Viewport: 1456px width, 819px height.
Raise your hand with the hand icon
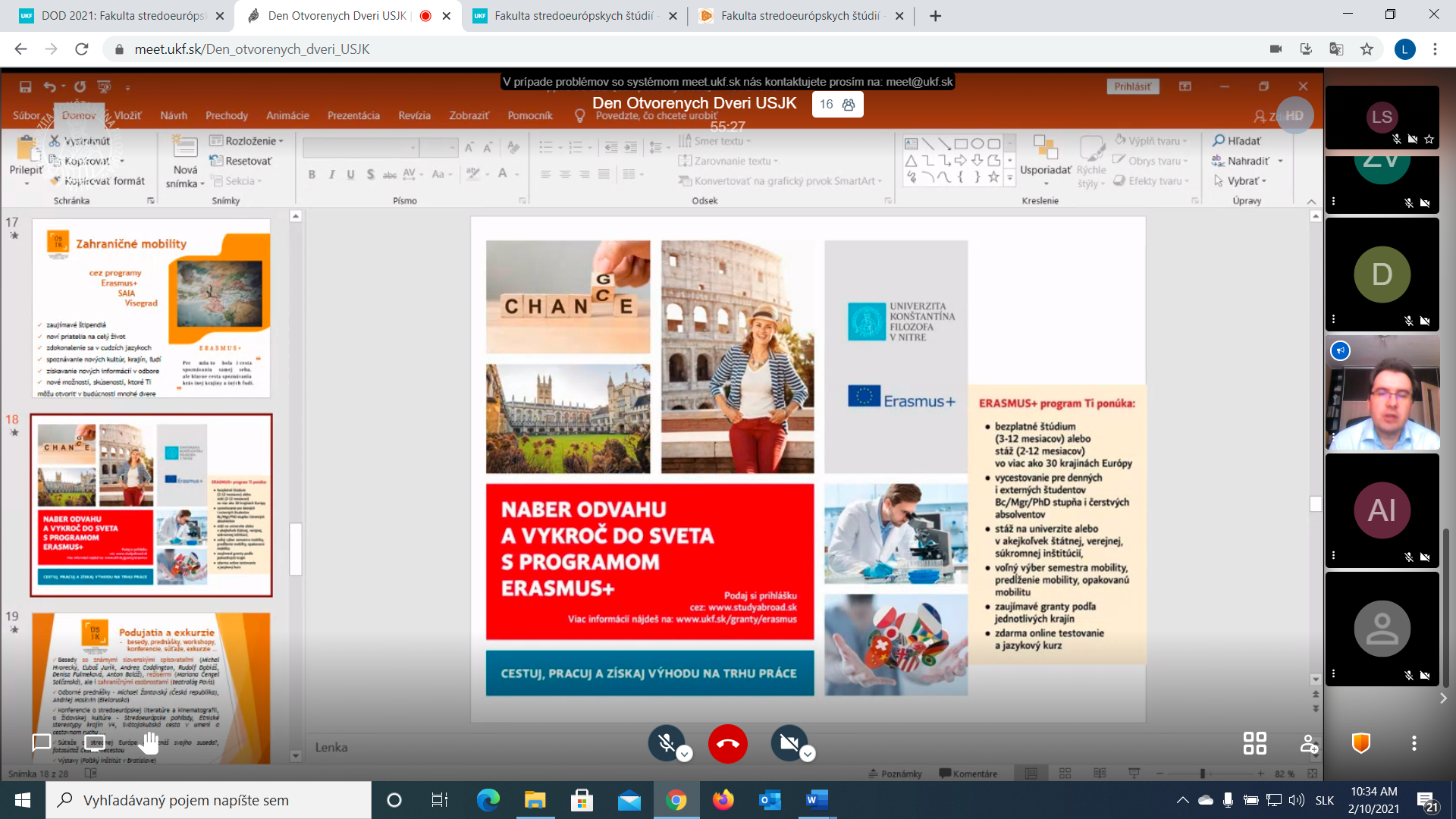click(x=149, y=742)
